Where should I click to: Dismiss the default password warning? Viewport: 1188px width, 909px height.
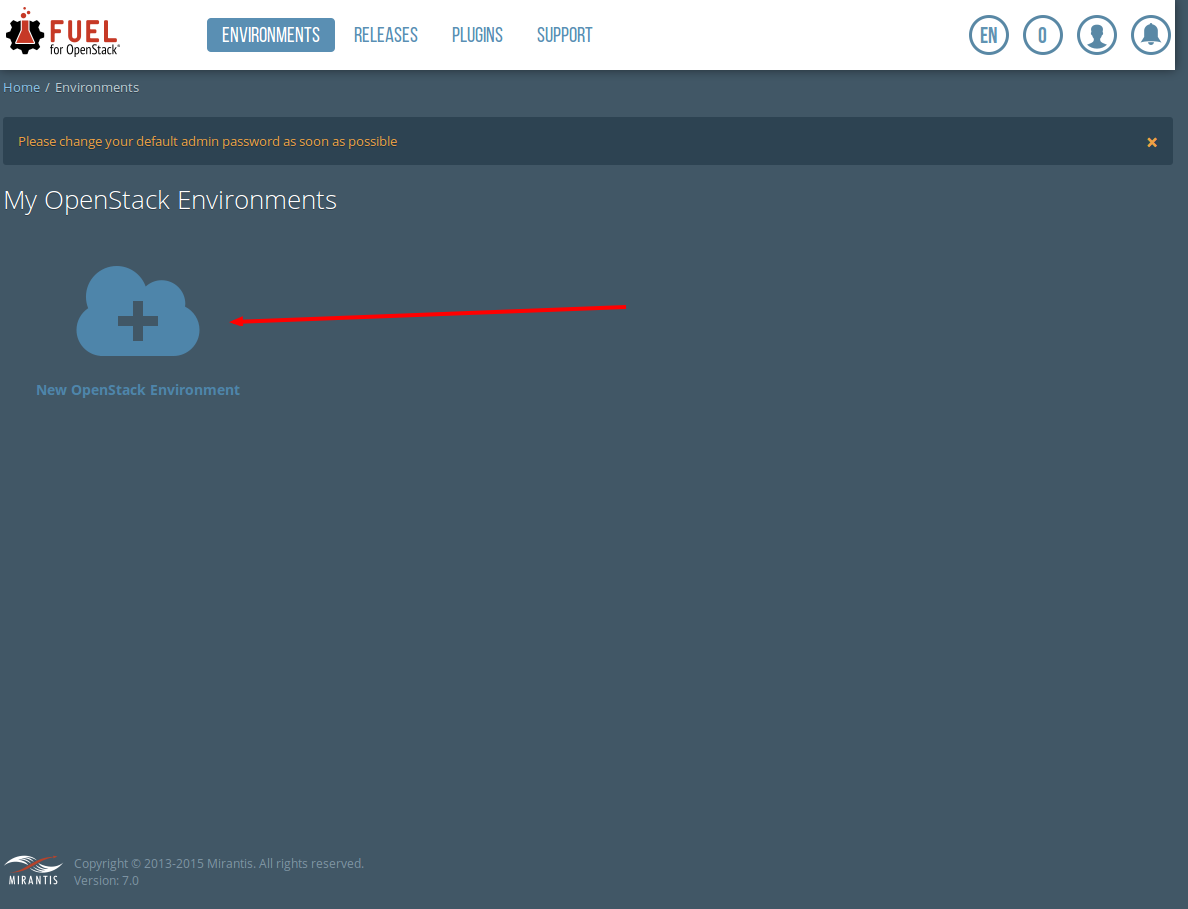pos(1152,142)
